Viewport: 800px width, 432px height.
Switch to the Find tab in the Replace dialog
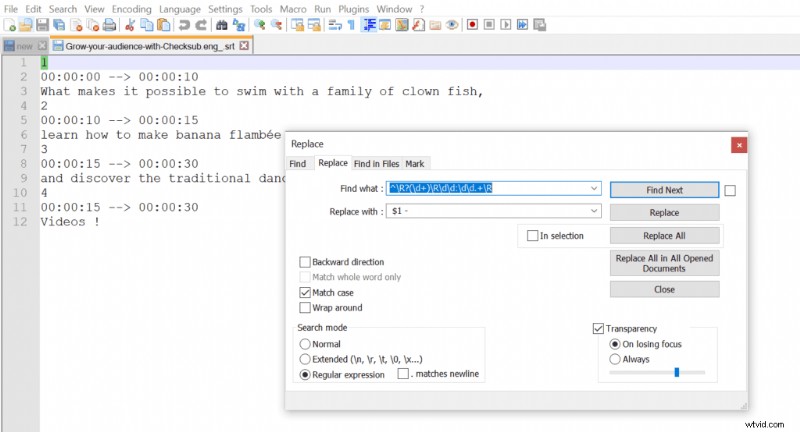[297, 164]
